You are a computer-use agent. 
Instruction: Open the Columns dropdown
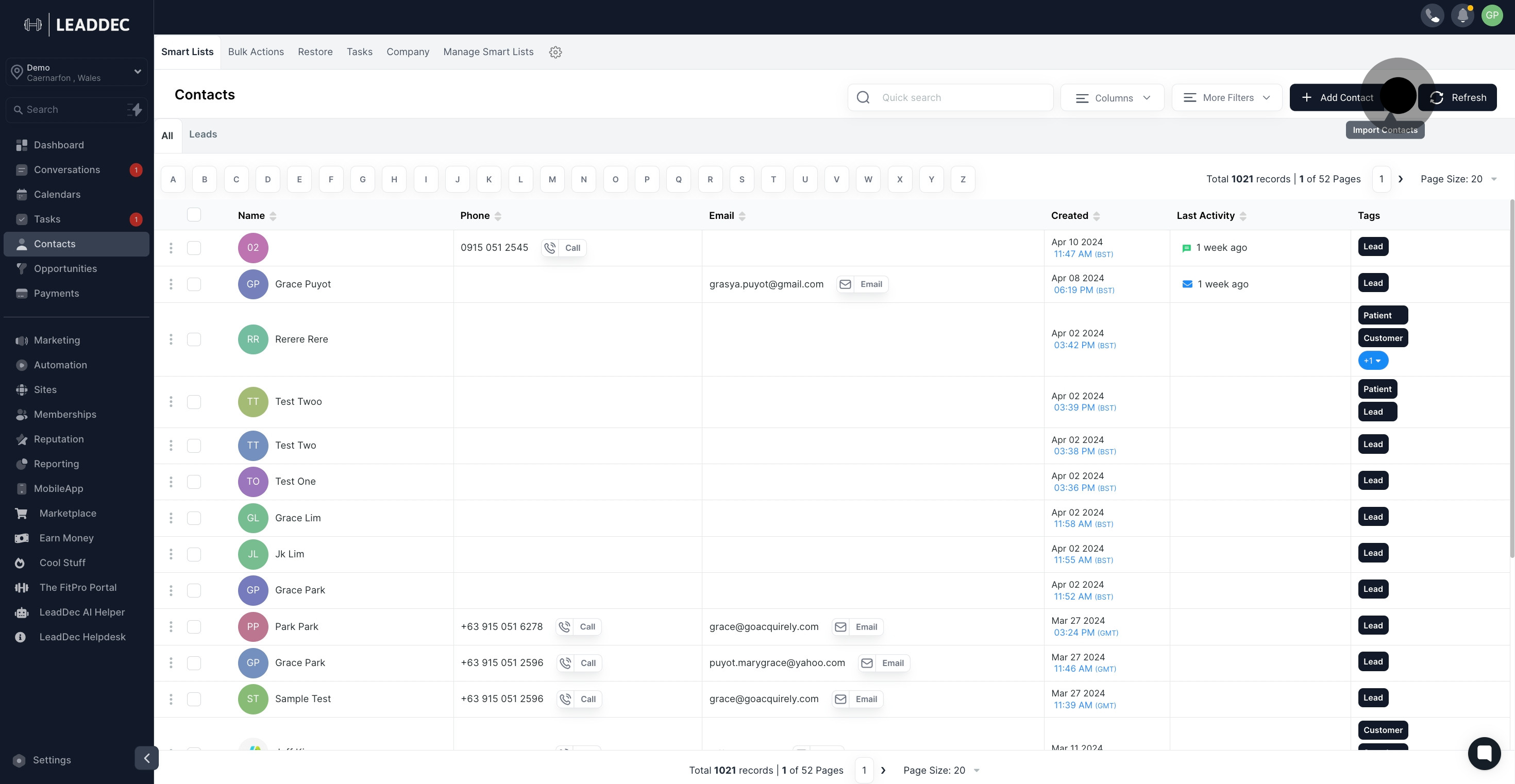point(1112,97)
